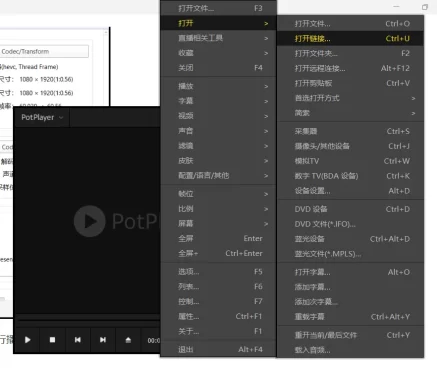The image size is (437, 372).
Task: Open the PotPlayer title dropdown menu
Action: 42,117
